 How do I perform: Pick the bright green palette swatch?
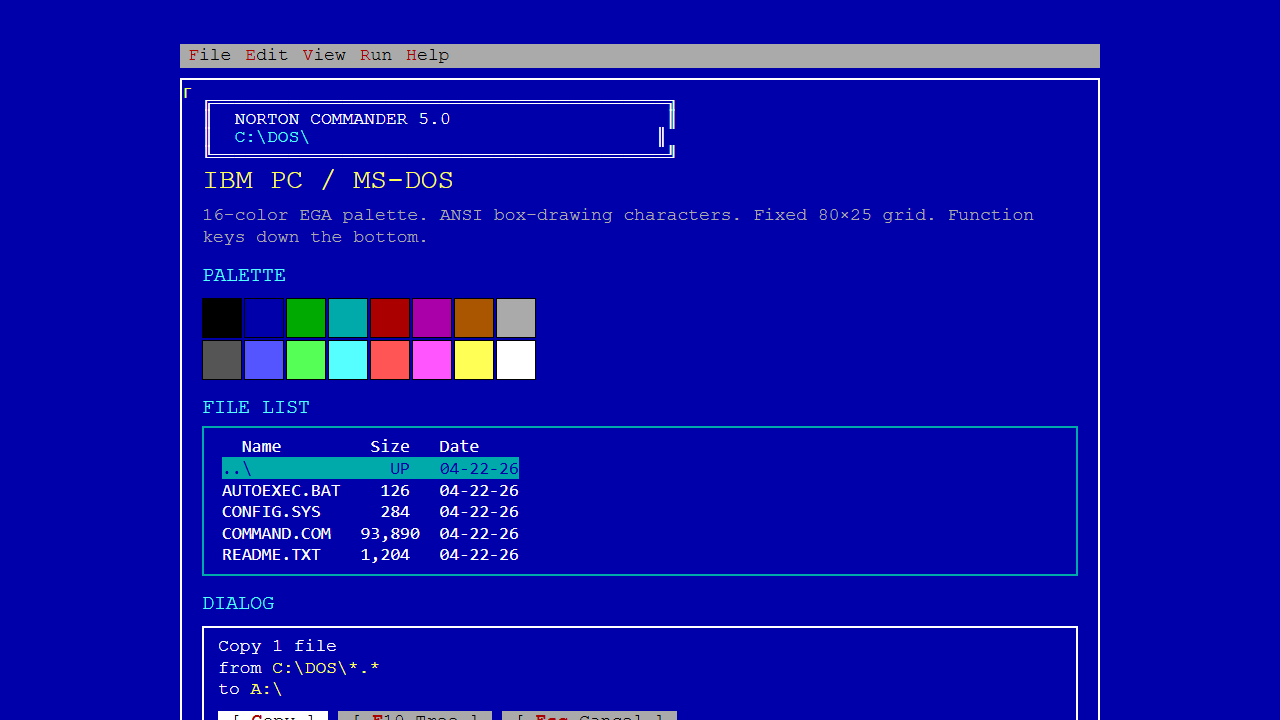tap(306, 360)
